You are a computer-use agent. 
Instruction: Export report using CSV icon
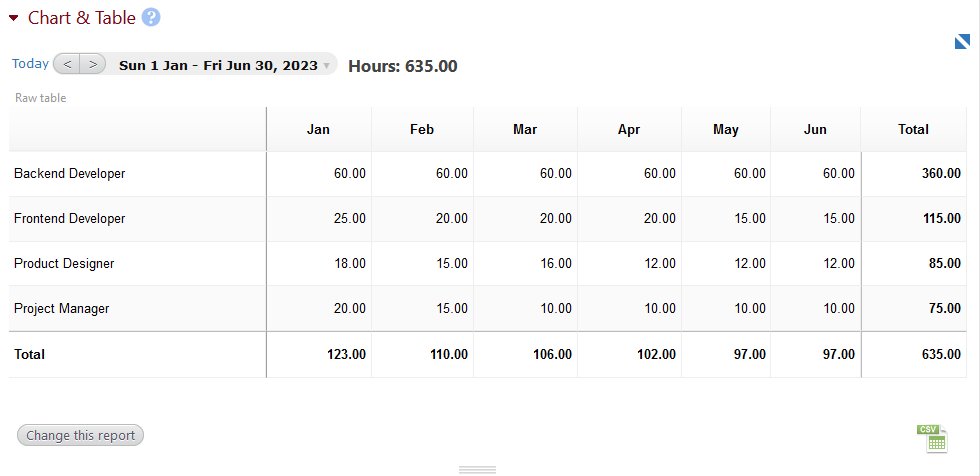coord(931,438)
